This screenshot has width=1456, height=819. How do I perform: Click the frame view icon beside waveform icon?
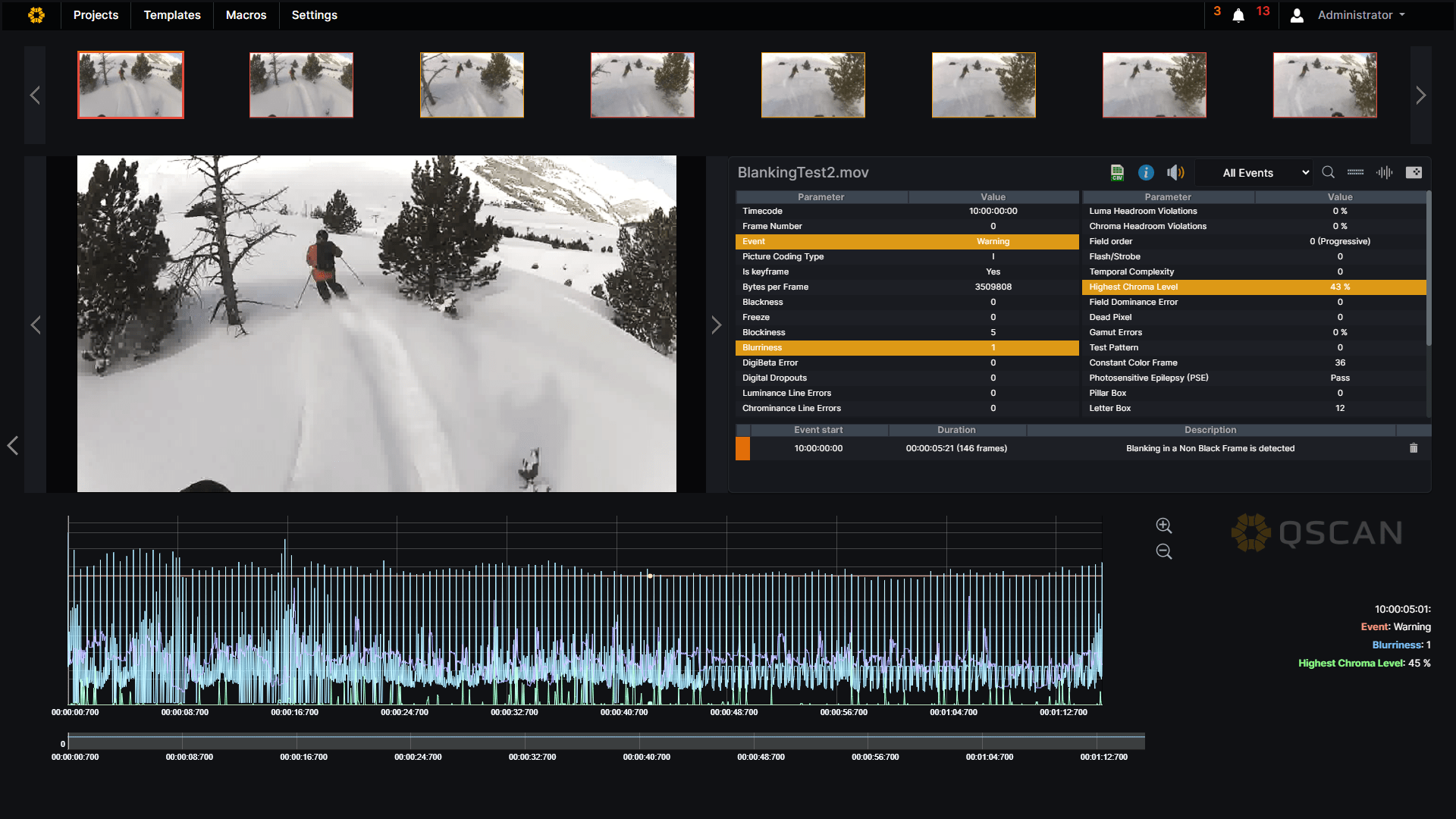click(x=1414, y=172)
